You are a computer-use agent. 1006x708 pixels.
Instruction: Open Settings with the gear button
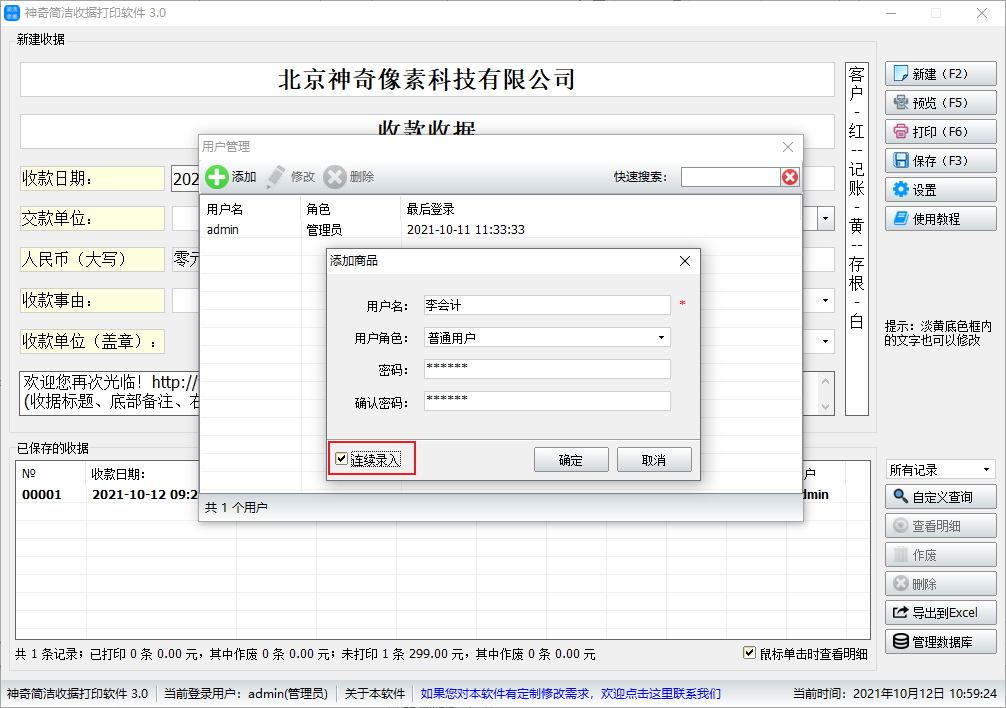[x=940, y=190]
